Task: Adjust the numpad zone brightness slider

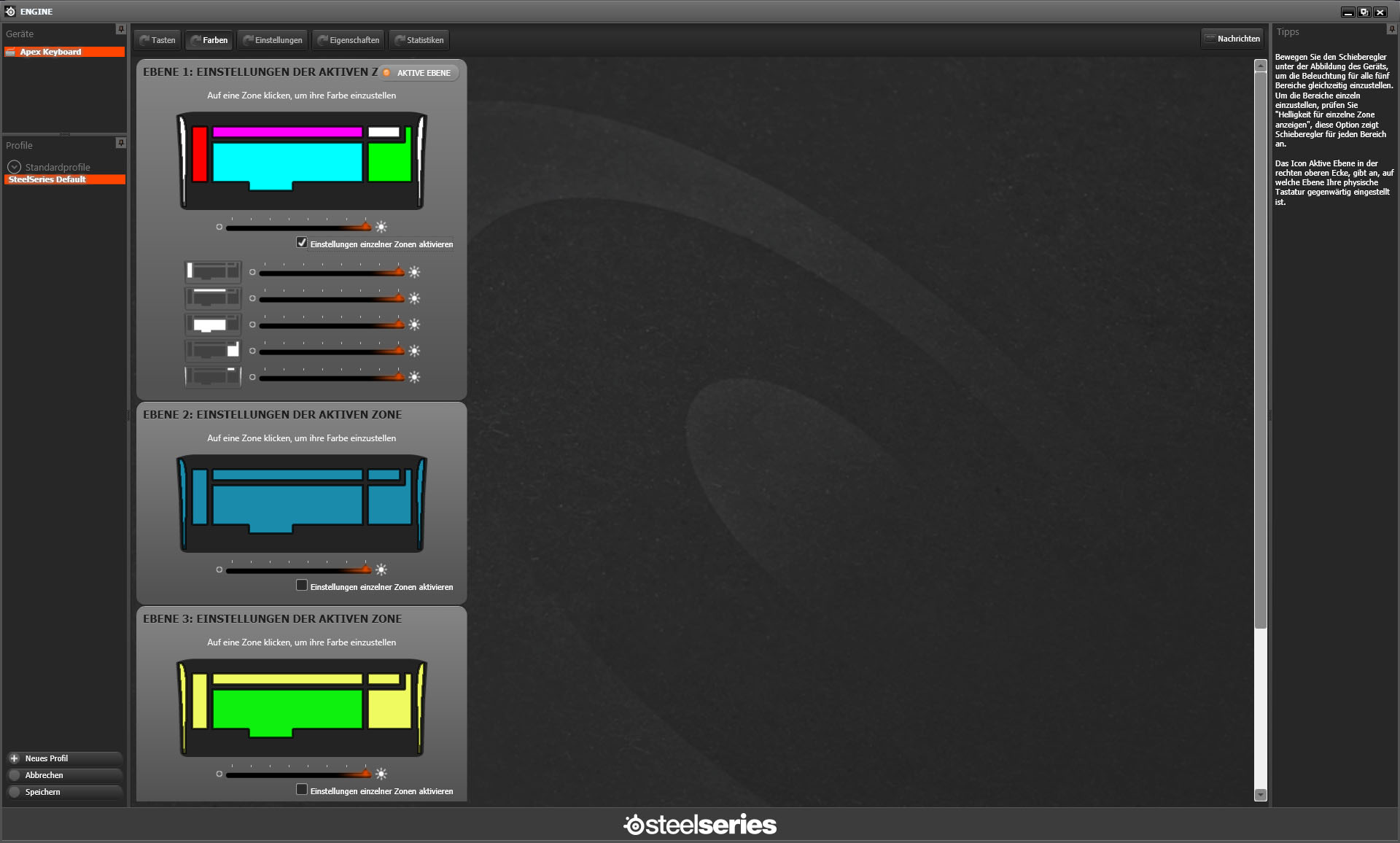Action: pos(332,351)
